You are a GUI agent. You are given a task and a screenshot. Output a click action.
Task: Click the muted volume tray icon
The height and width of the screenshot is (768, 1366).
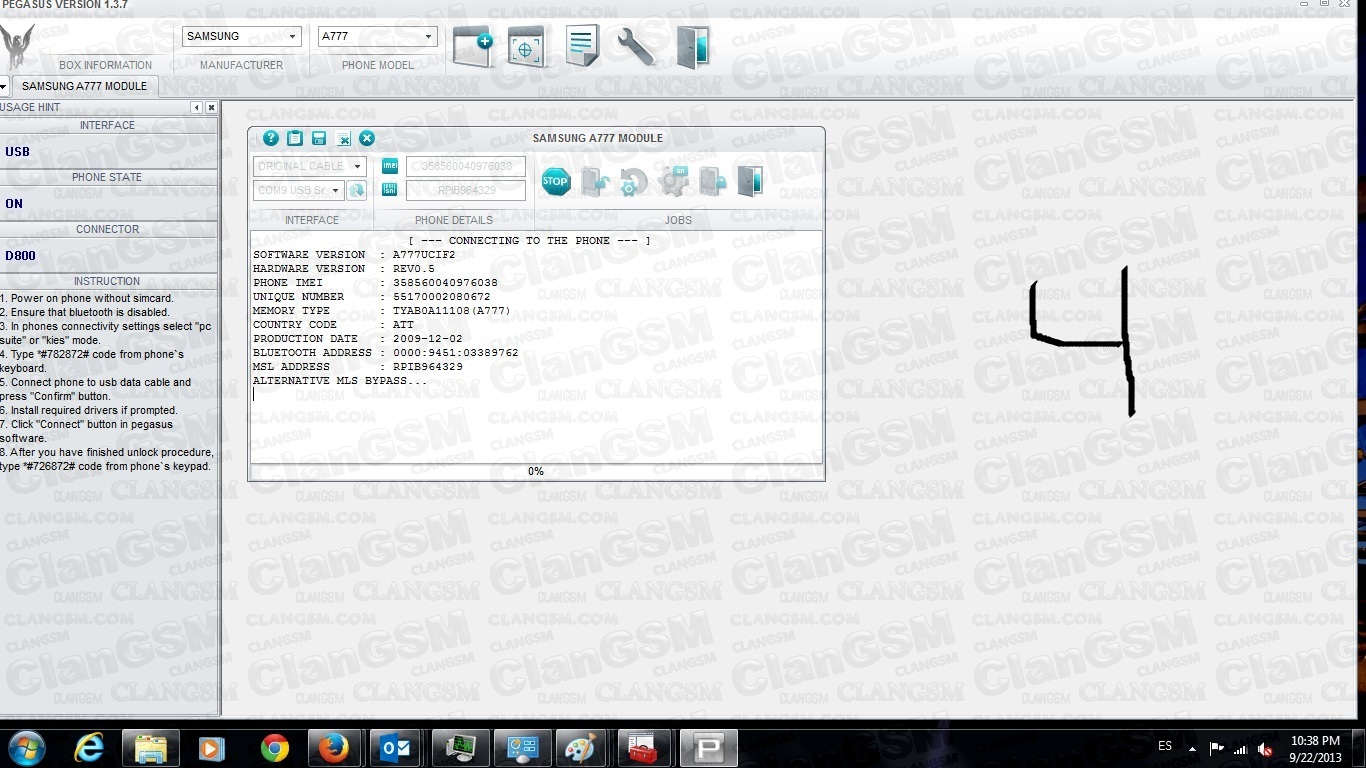[1265, 748]
